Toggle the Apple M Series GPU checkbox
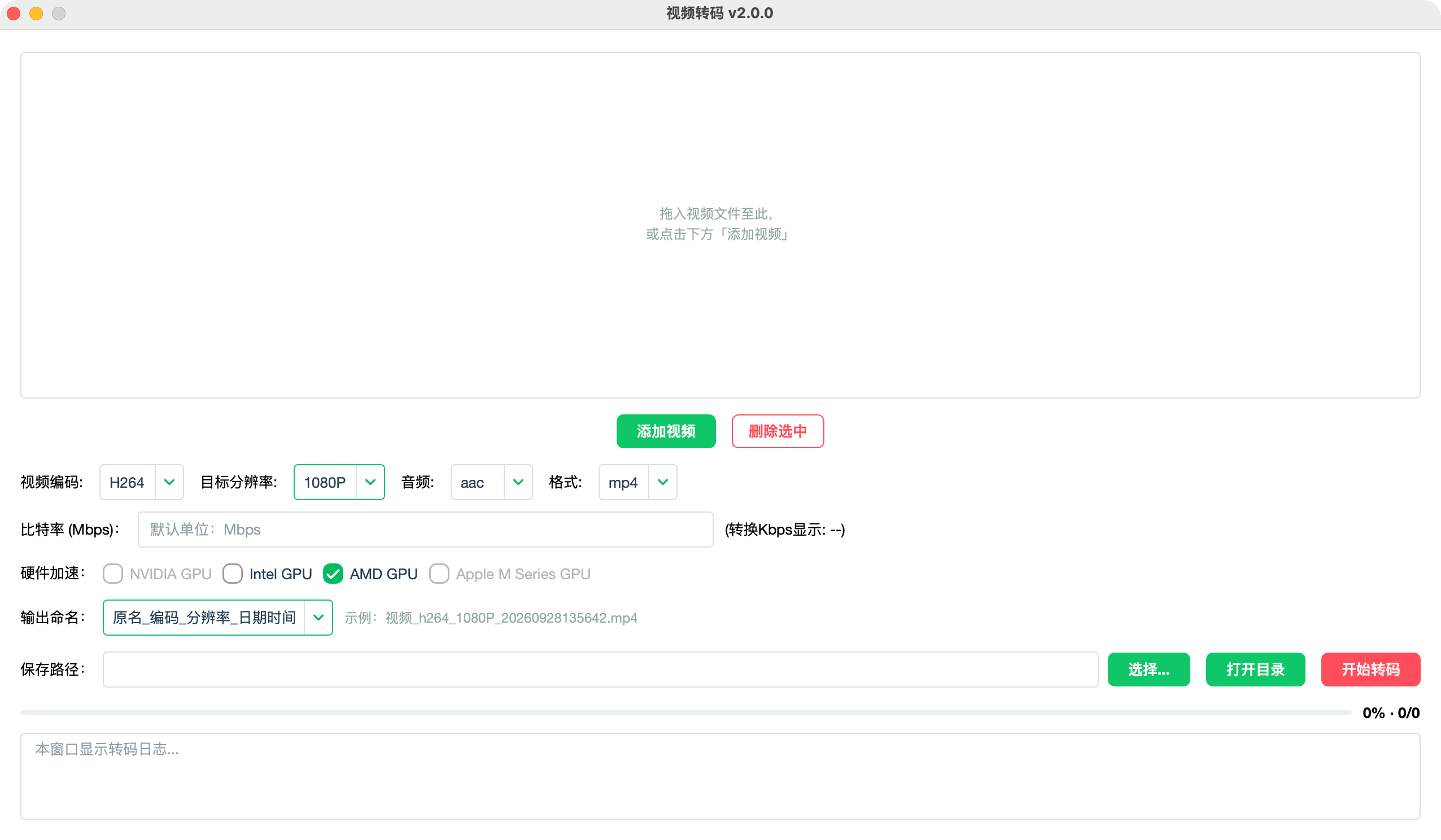 pos(439,574)
